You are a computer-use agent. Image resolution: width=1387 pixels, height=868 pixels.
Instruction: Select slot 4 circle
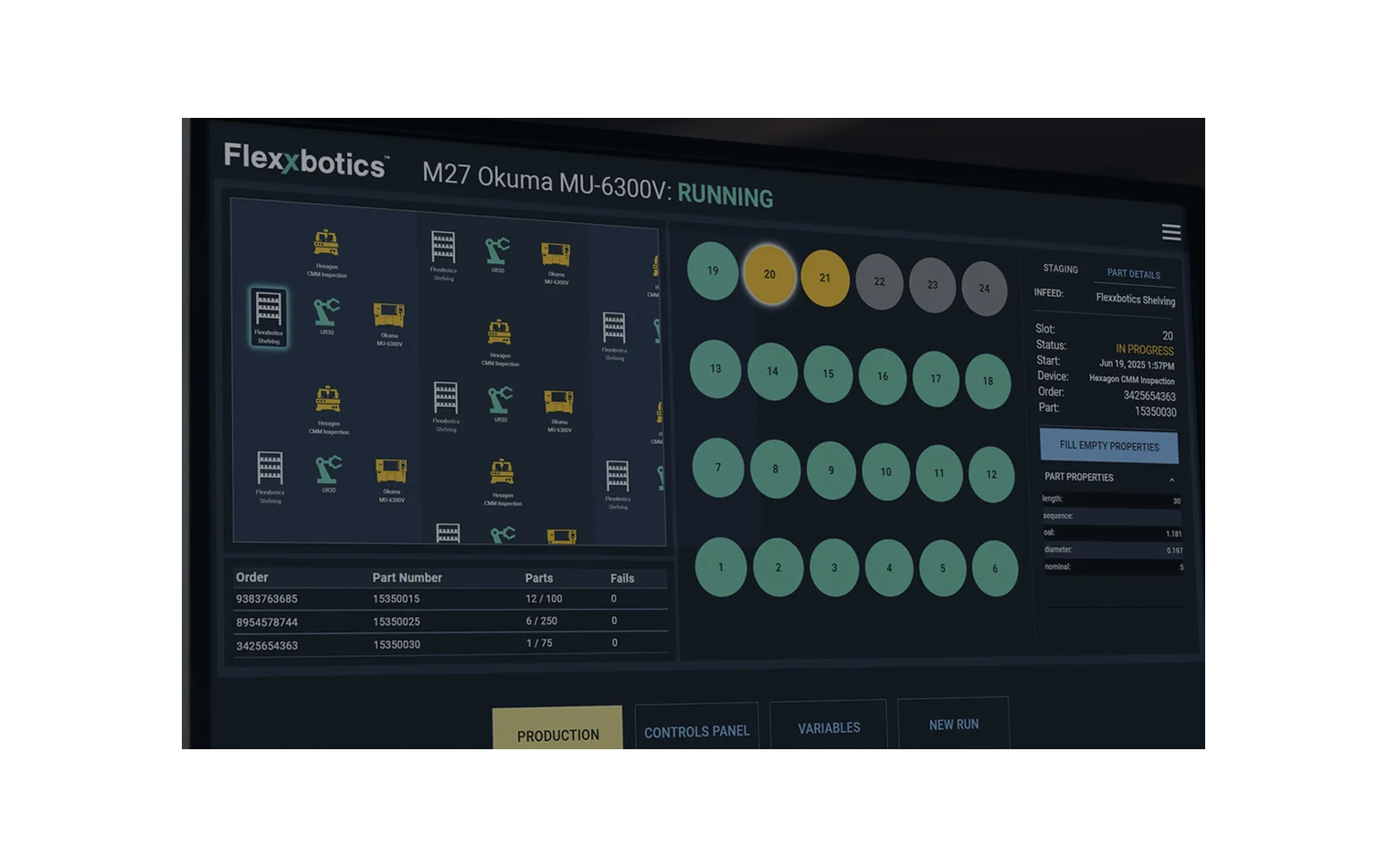889,568
